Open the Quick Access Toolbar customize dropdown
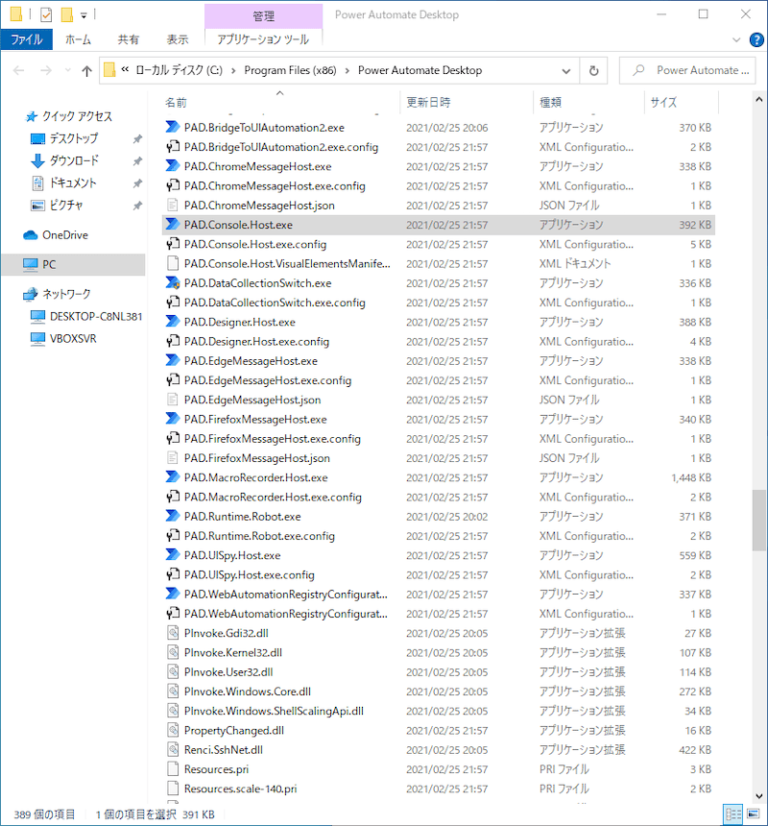Viewport: 768px width, 826px height. click(84, 15)
